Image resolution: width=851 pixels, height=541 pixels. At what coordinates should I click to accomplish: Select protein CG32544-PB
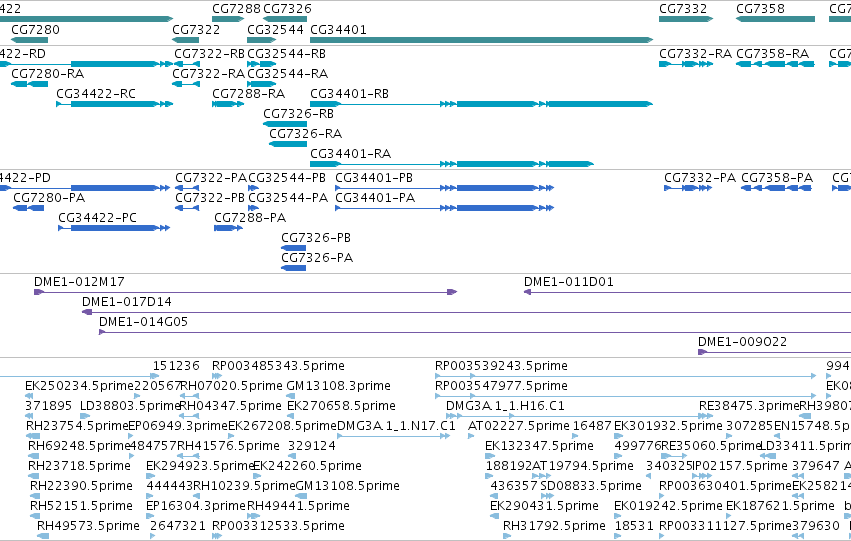(253, 188)
